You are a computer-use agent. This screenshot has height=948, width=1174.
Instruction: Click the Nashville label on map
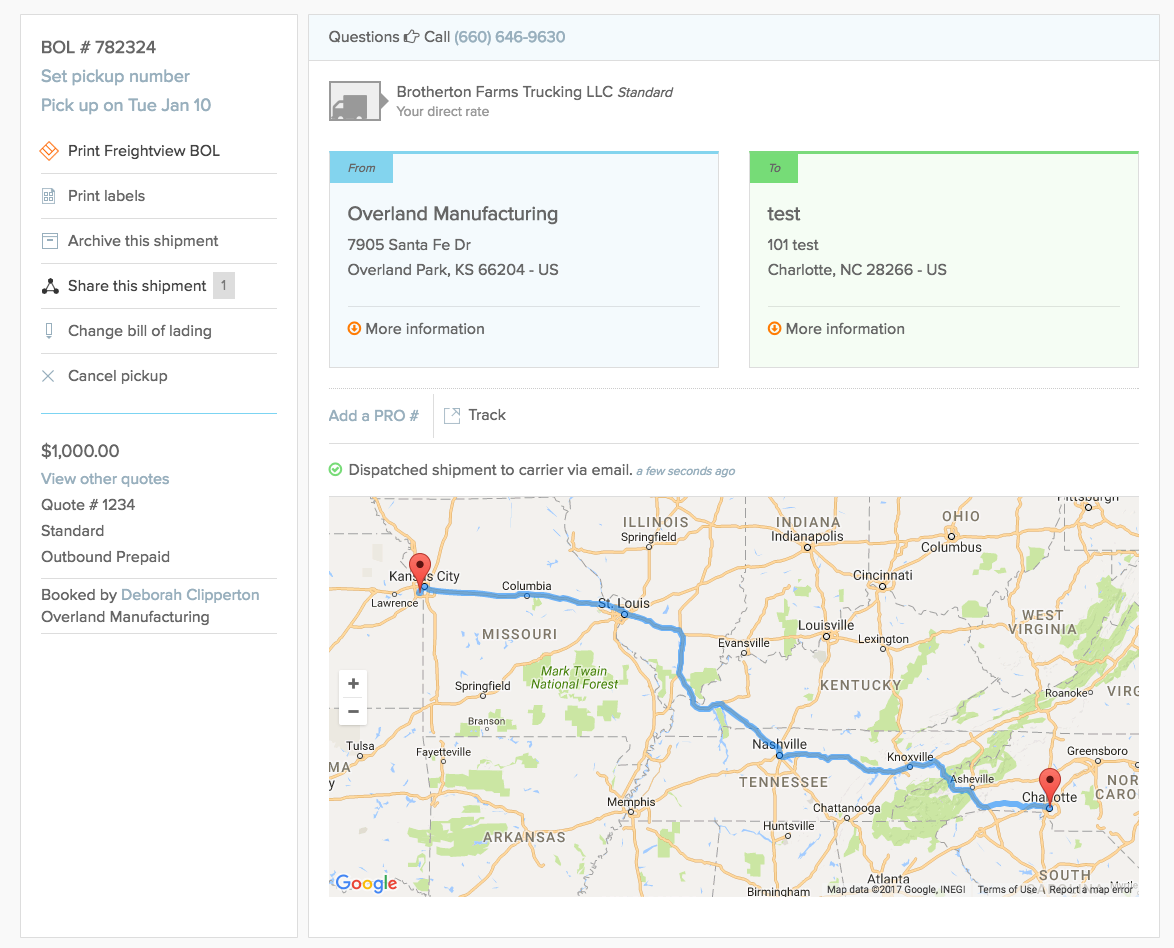point(779,744)
